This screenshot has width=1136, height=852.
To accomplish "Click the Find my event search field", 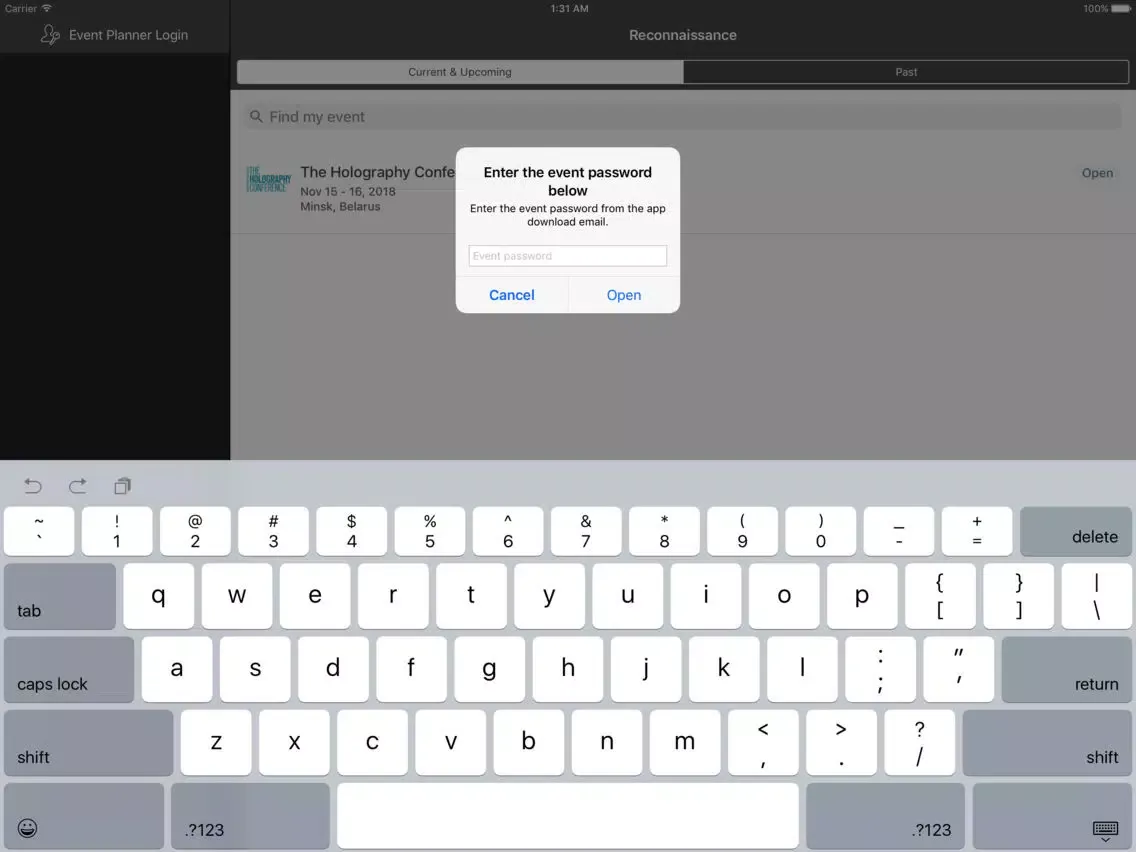I will (682, 117).
